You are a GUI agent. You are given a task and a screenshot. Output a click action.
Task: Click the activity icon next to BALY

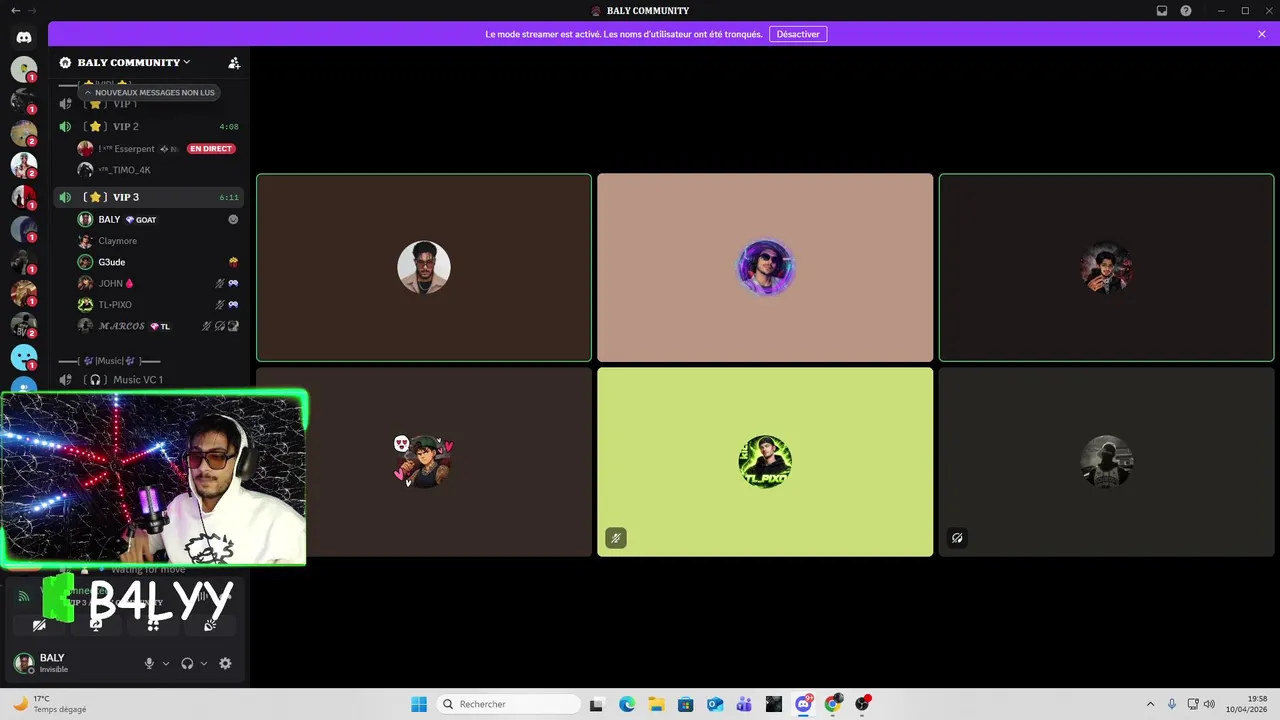click(233, 219)
